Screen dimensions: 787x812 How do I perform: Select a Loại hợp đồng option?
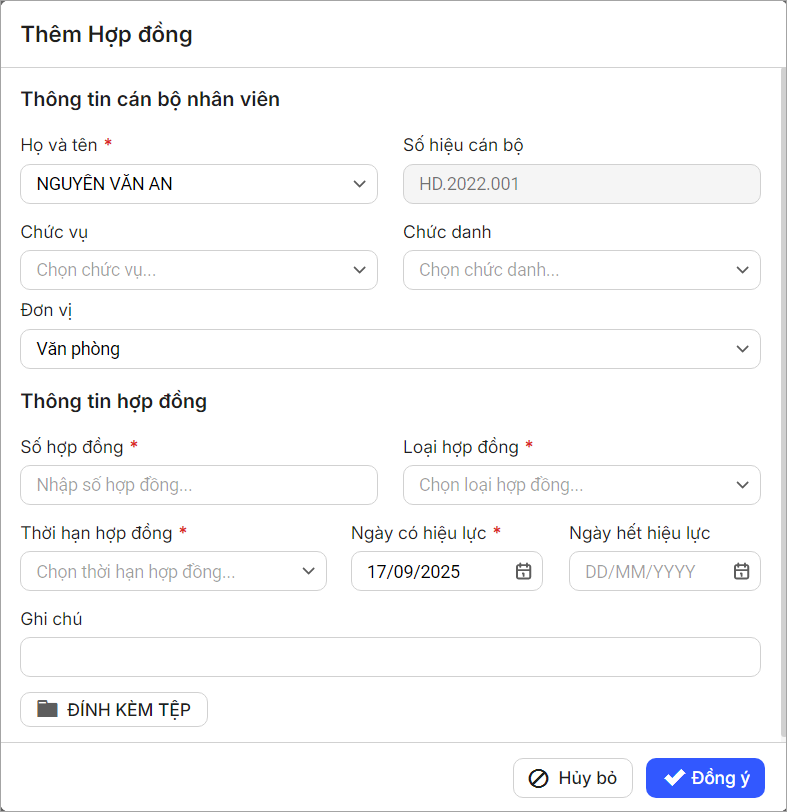(x=581, y=485)
